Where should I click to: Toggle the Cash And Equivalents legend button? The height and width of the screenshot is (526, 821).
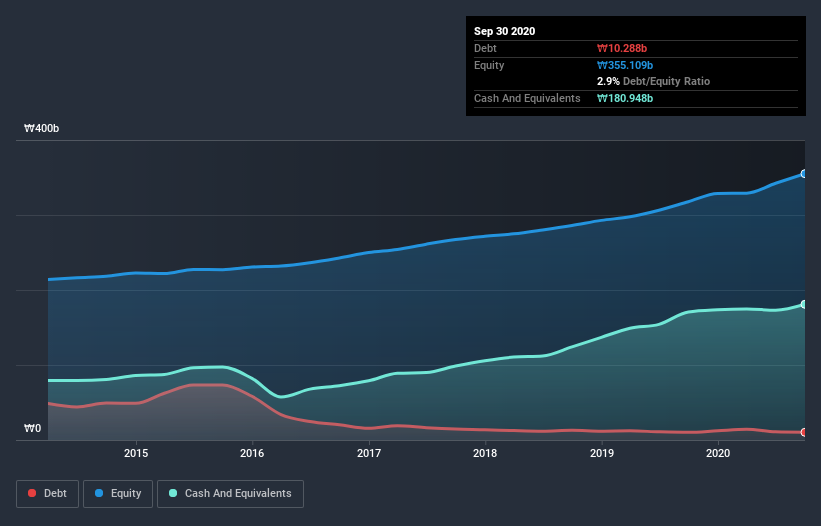tap(230, 494)
